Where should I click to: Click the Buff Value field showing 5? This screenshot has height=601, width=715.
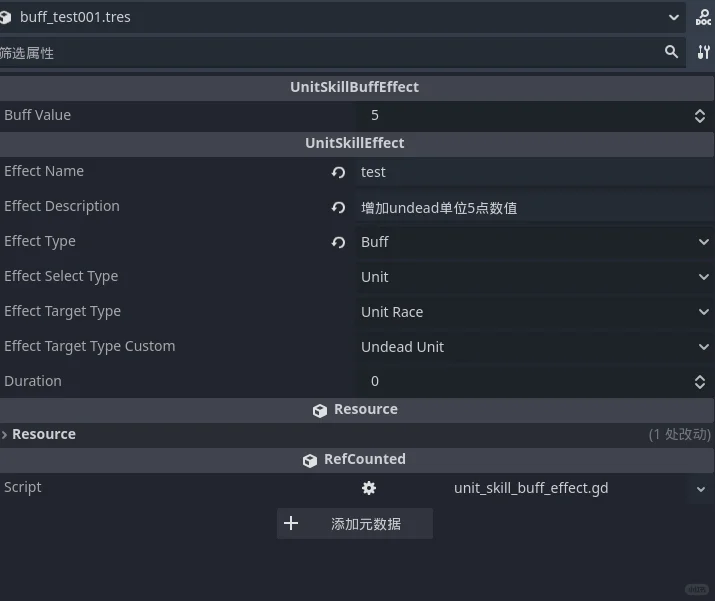[534, 115]
